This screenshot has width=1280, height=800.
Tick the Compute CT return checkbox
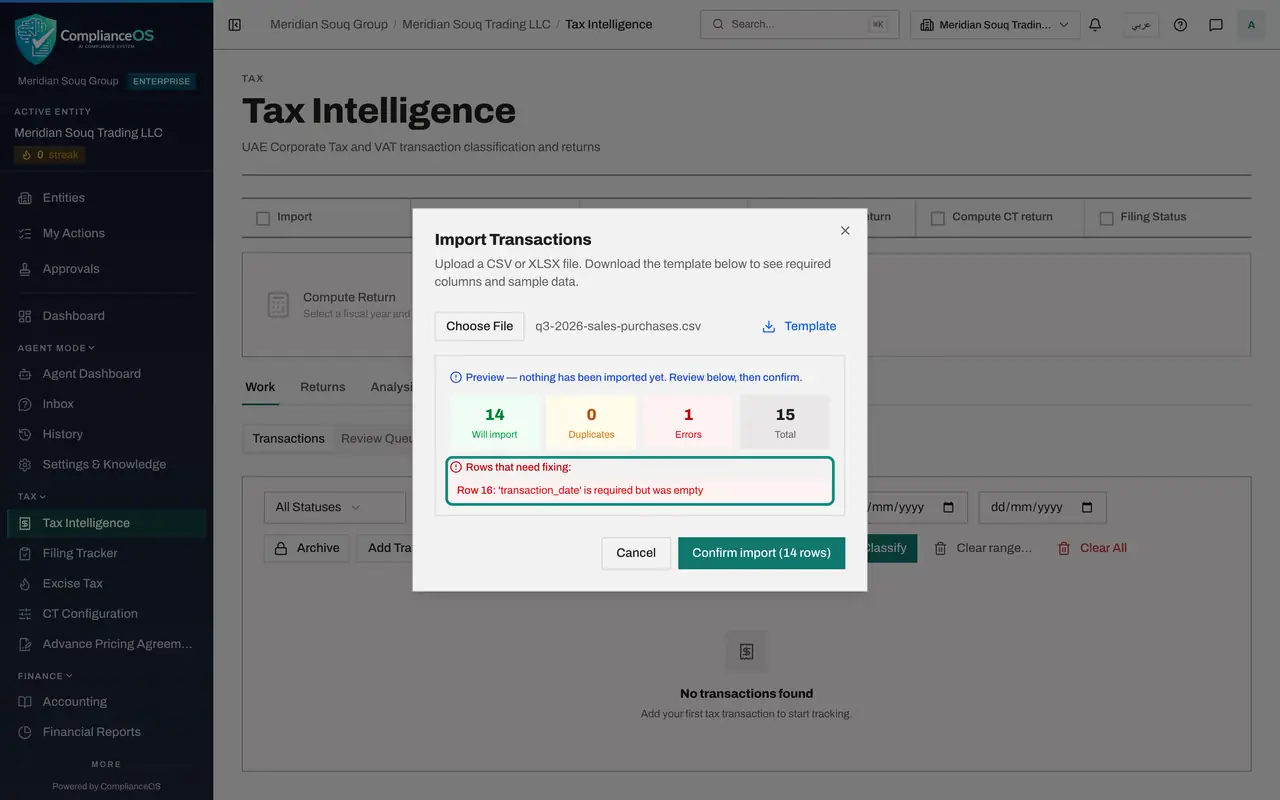(938, 218)
